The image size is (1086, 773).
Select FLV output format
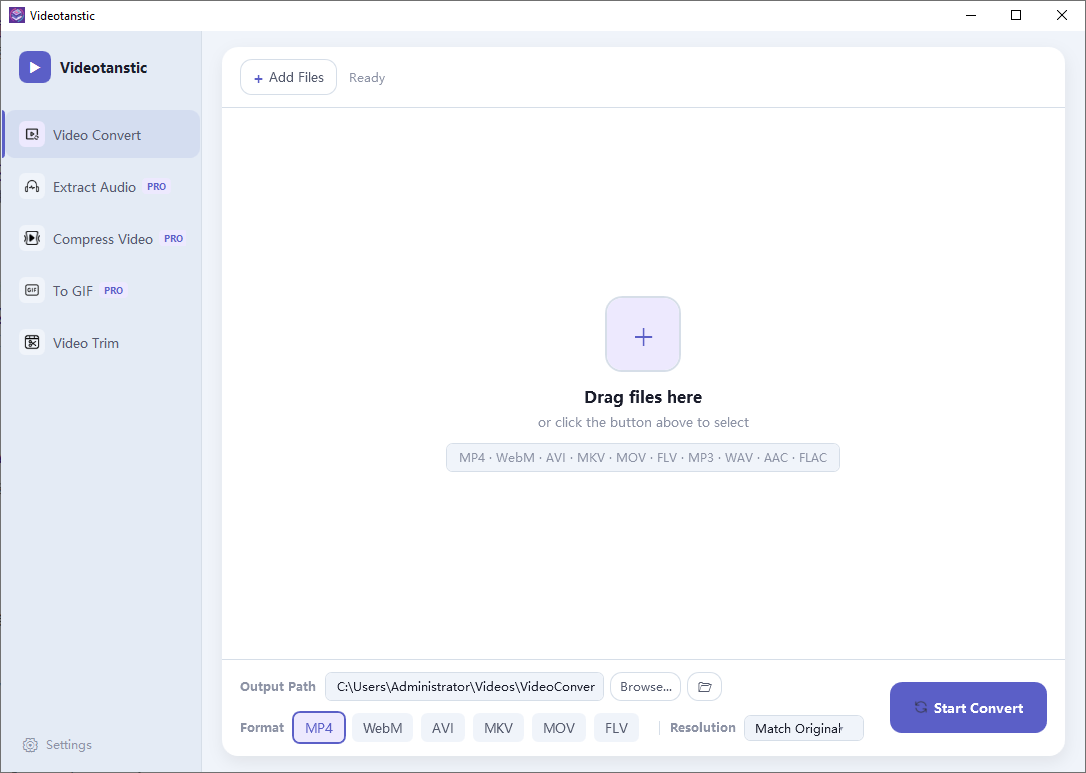[616, 728]
